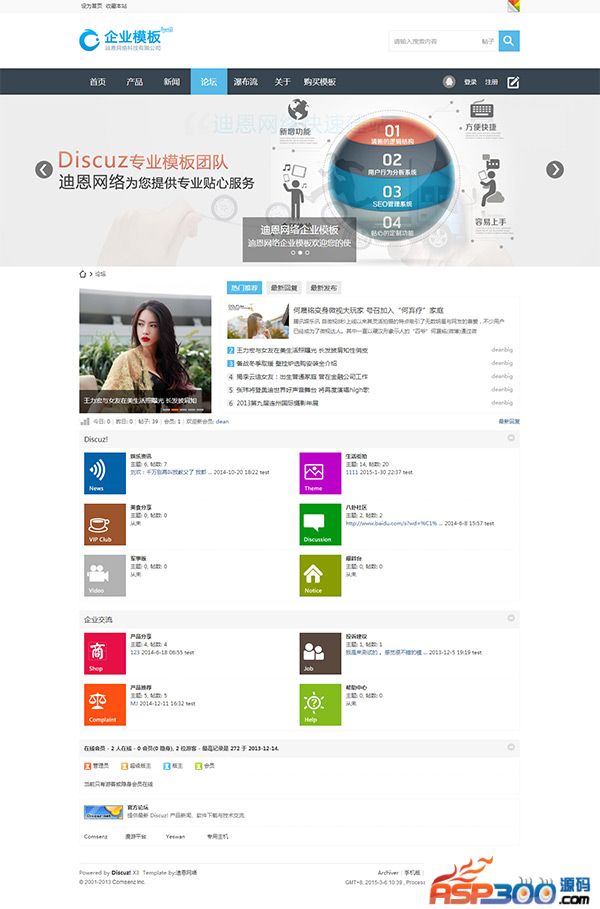Open the 2013第九届连州国际摄影年展 post
This screenshot has height=909, width=600.
click(277, 403)
